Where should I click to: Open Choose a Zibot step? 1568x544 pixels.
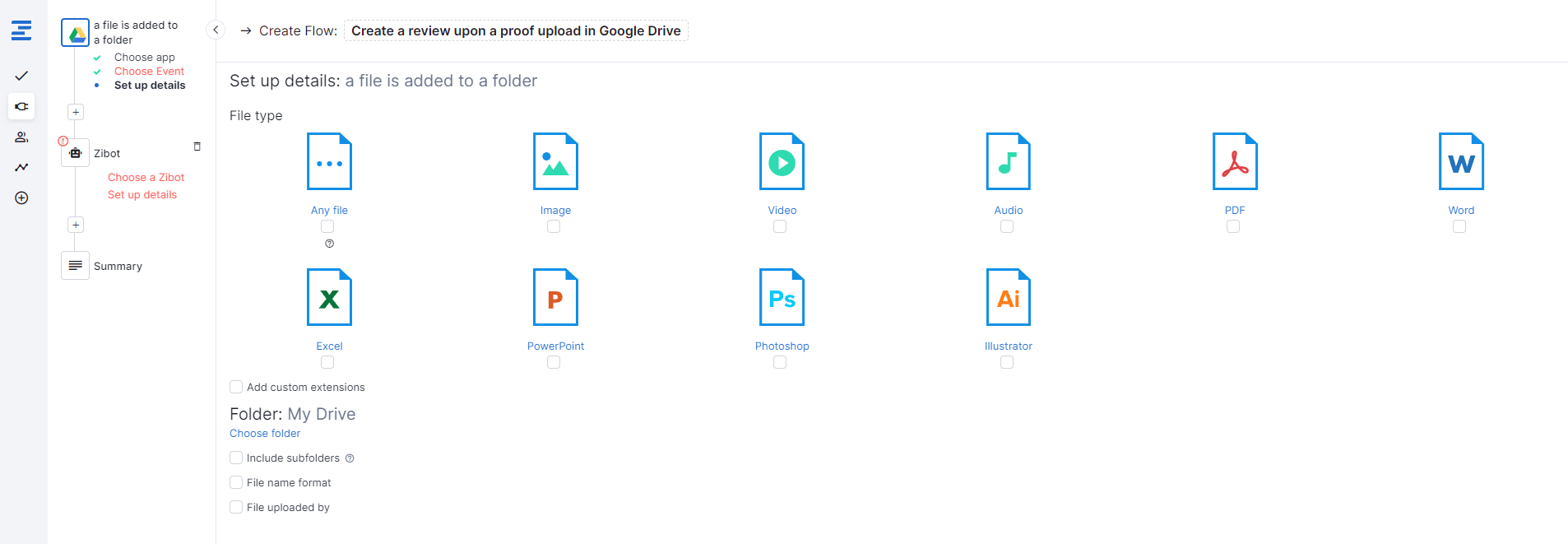coord(146,178)
